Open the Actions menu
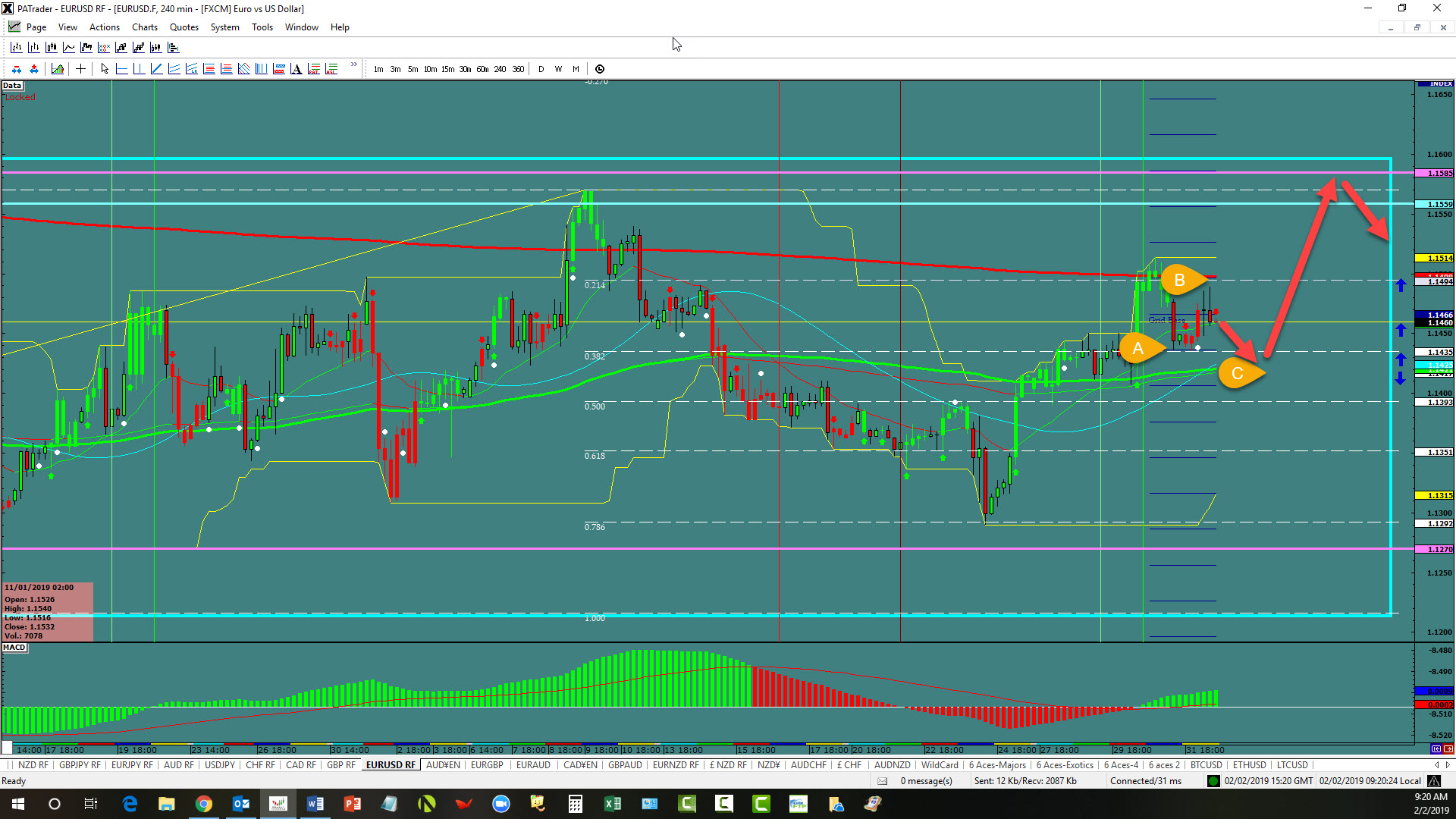 pyautogui.click(x=105, y=27)
